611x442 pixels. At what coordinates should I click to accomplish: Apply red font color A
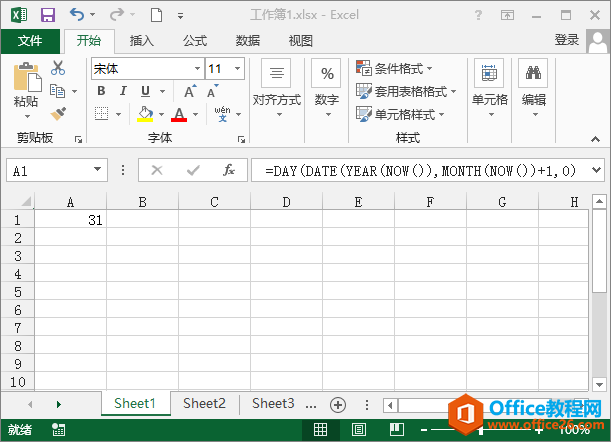point(179,114)
